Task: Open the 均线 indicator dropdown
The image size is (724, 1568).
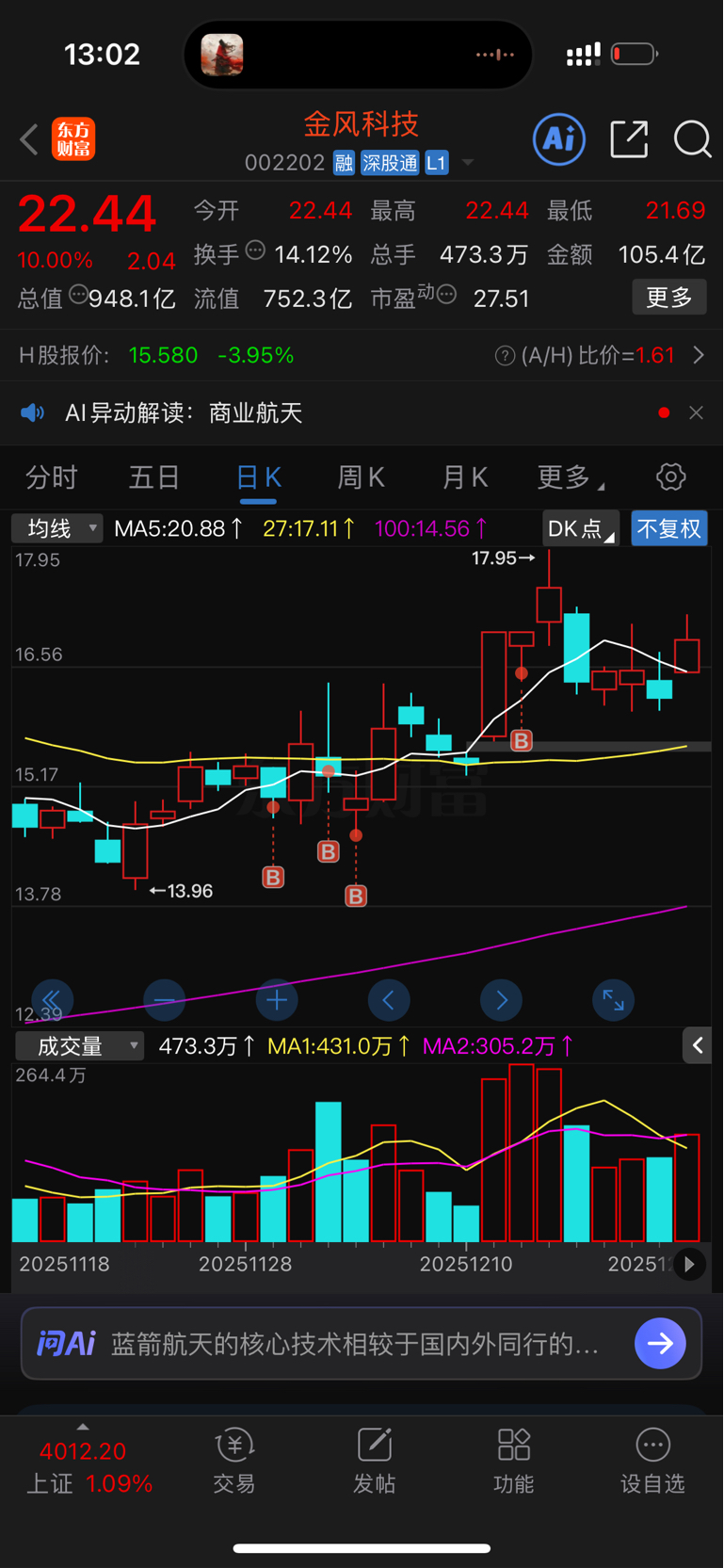Action: point(56,528)
